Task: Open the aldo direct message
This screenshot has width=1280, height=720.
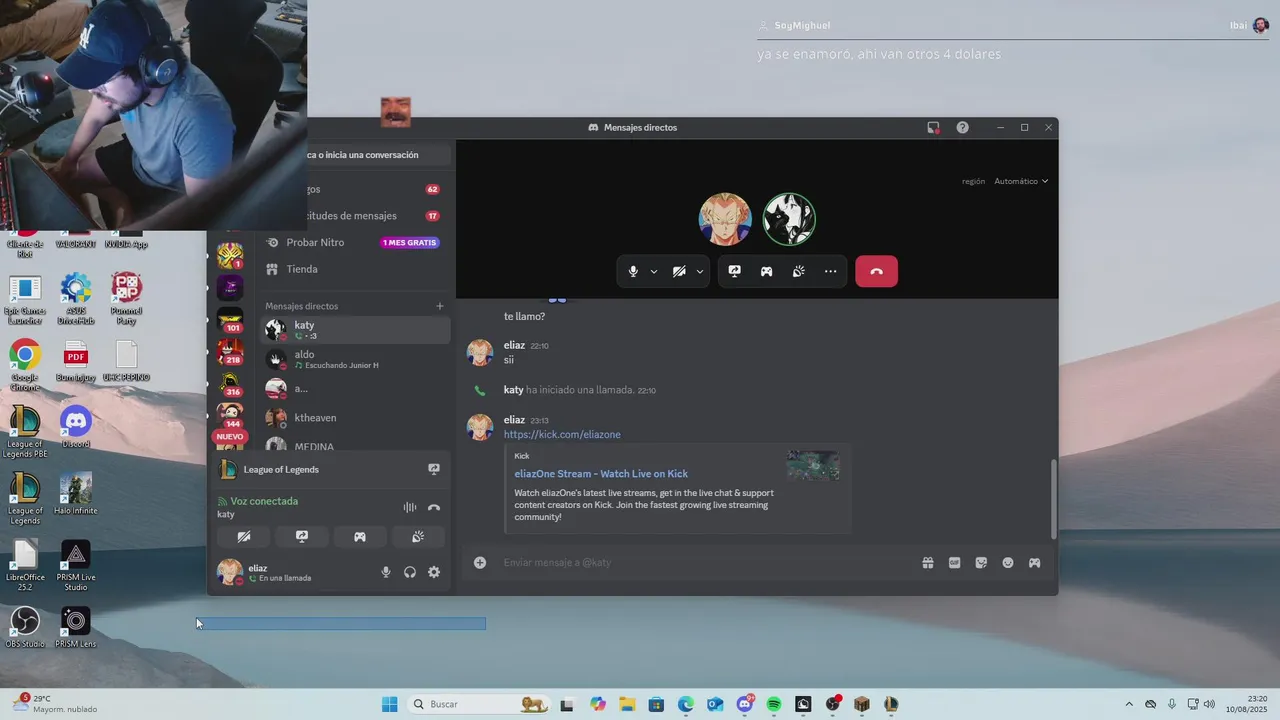Action: point(356,359)
